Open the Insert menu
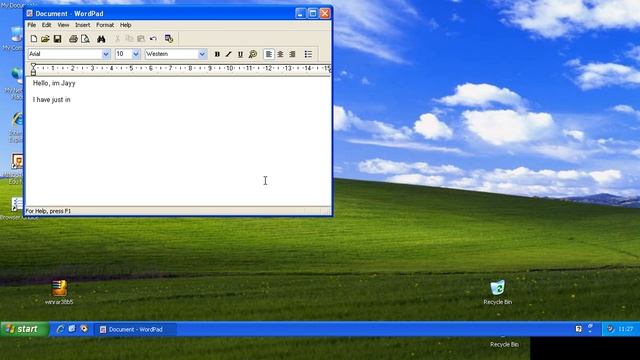The width and height of the screenshot is (640, 360). [82, 25]
